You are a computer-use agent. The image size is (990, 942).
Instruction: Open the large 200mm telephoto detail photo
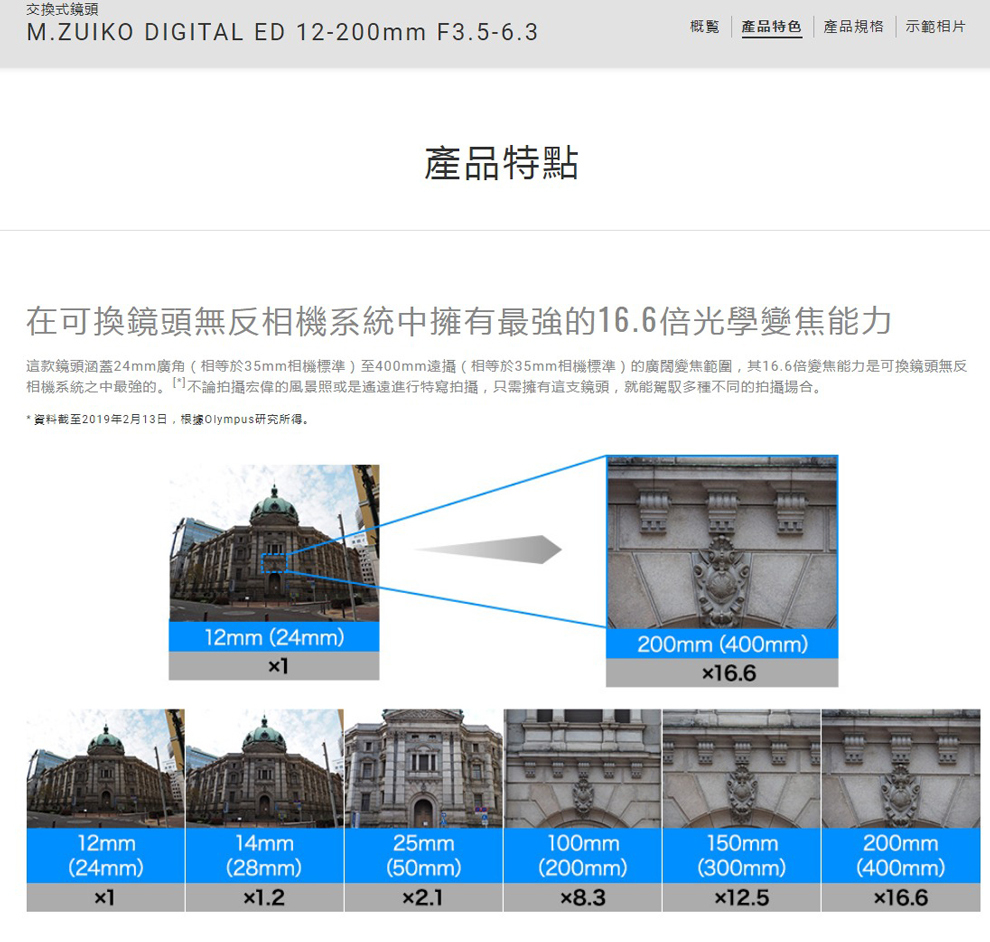tap(721, 542)
